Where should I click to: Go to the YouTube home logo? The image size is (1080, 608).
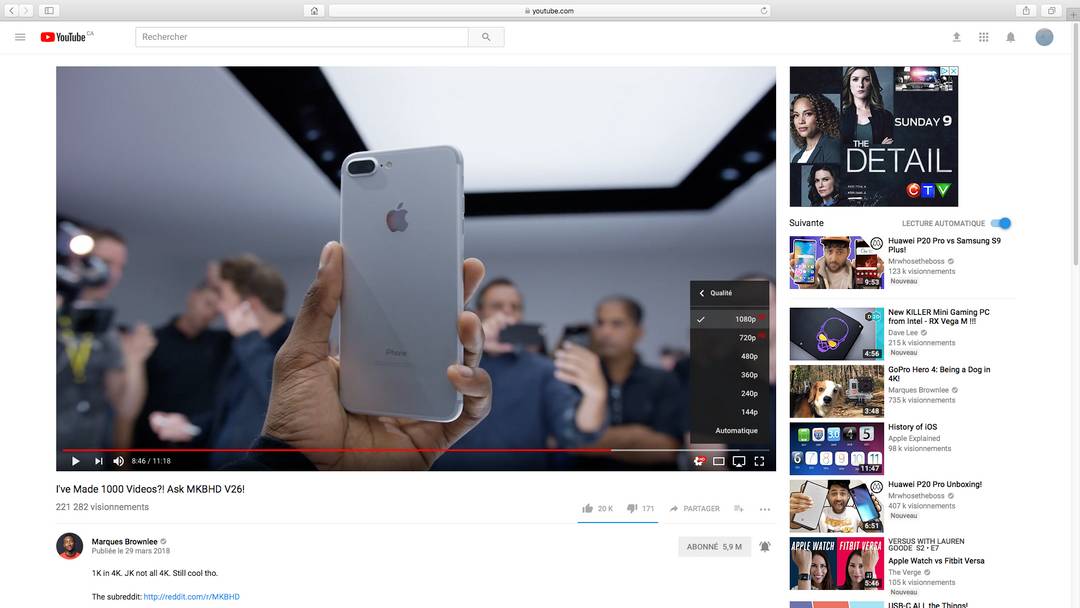(63, 37)
